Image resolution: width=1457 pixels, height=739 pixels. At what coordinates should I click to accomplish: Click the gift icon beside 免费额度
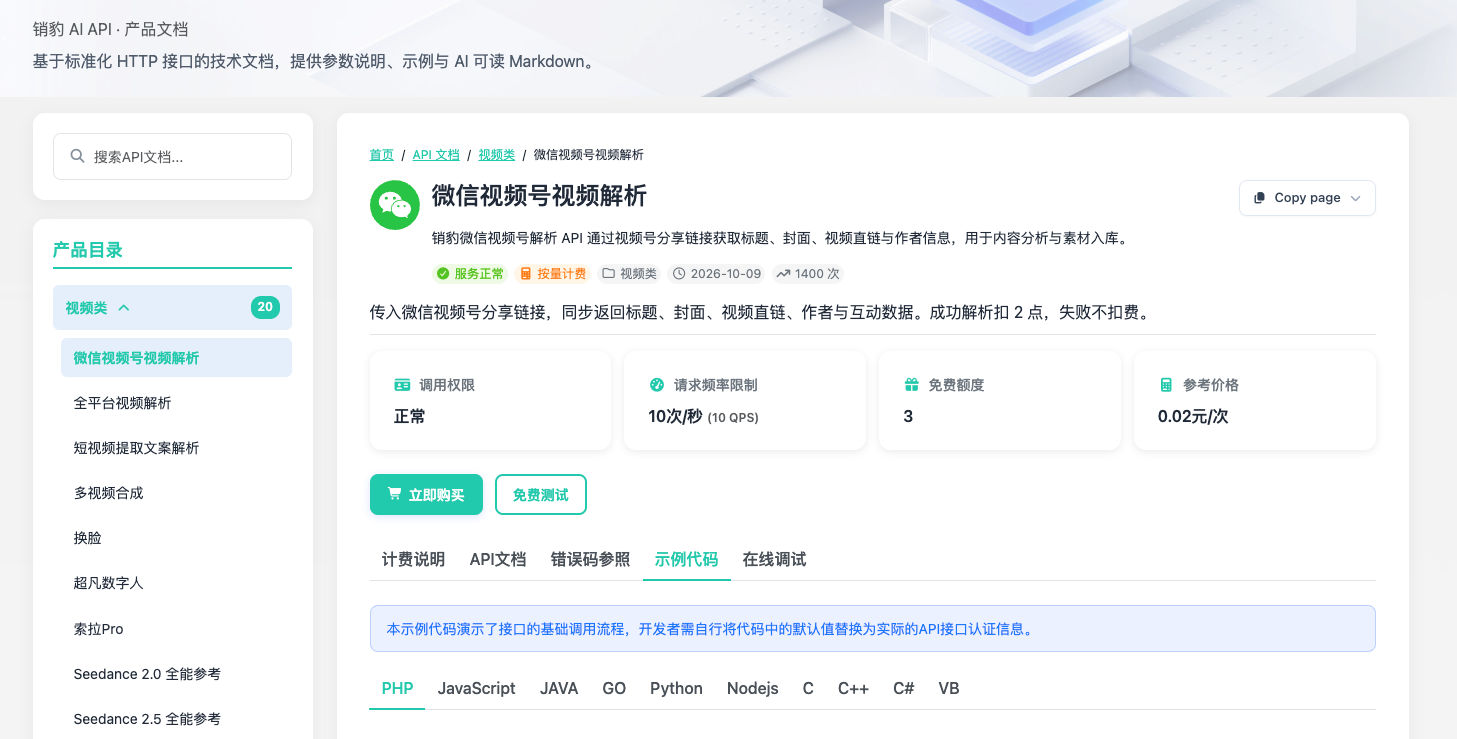[x=911, y=385]
